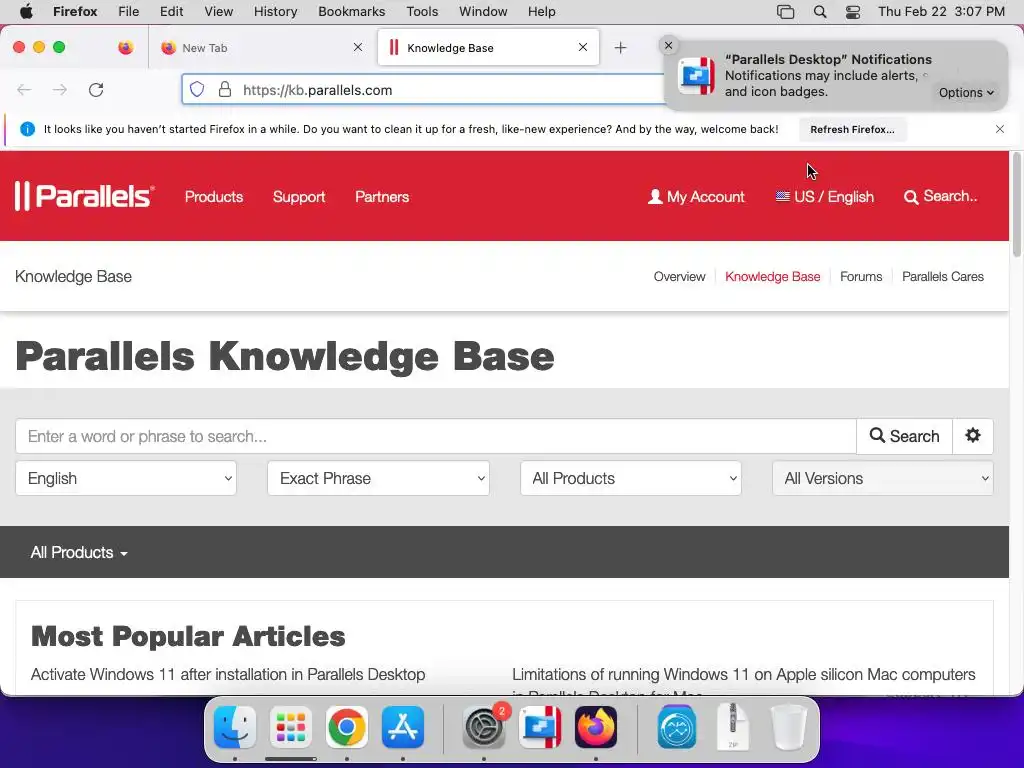Expand All Products in the dark bar
1024x768 pixels.
click(x=78, y=552)
